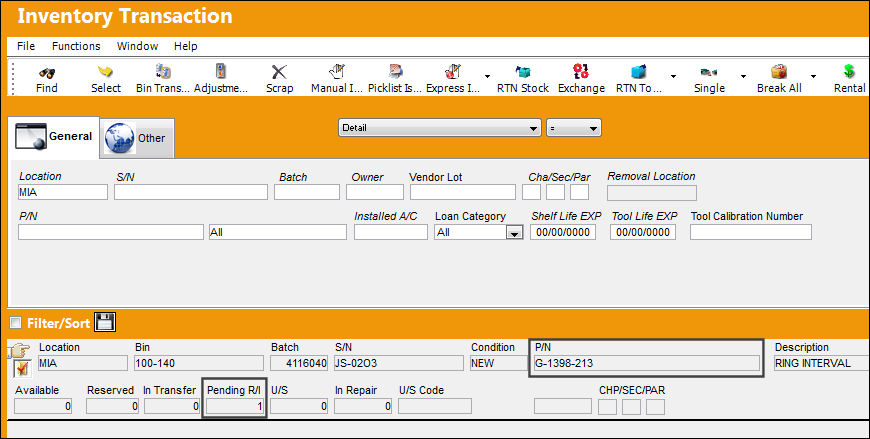This screenshot has width=870, height=439.
Task: Click the Installed A/C input field
Action: pyautogui.click(x=391, y=232)
